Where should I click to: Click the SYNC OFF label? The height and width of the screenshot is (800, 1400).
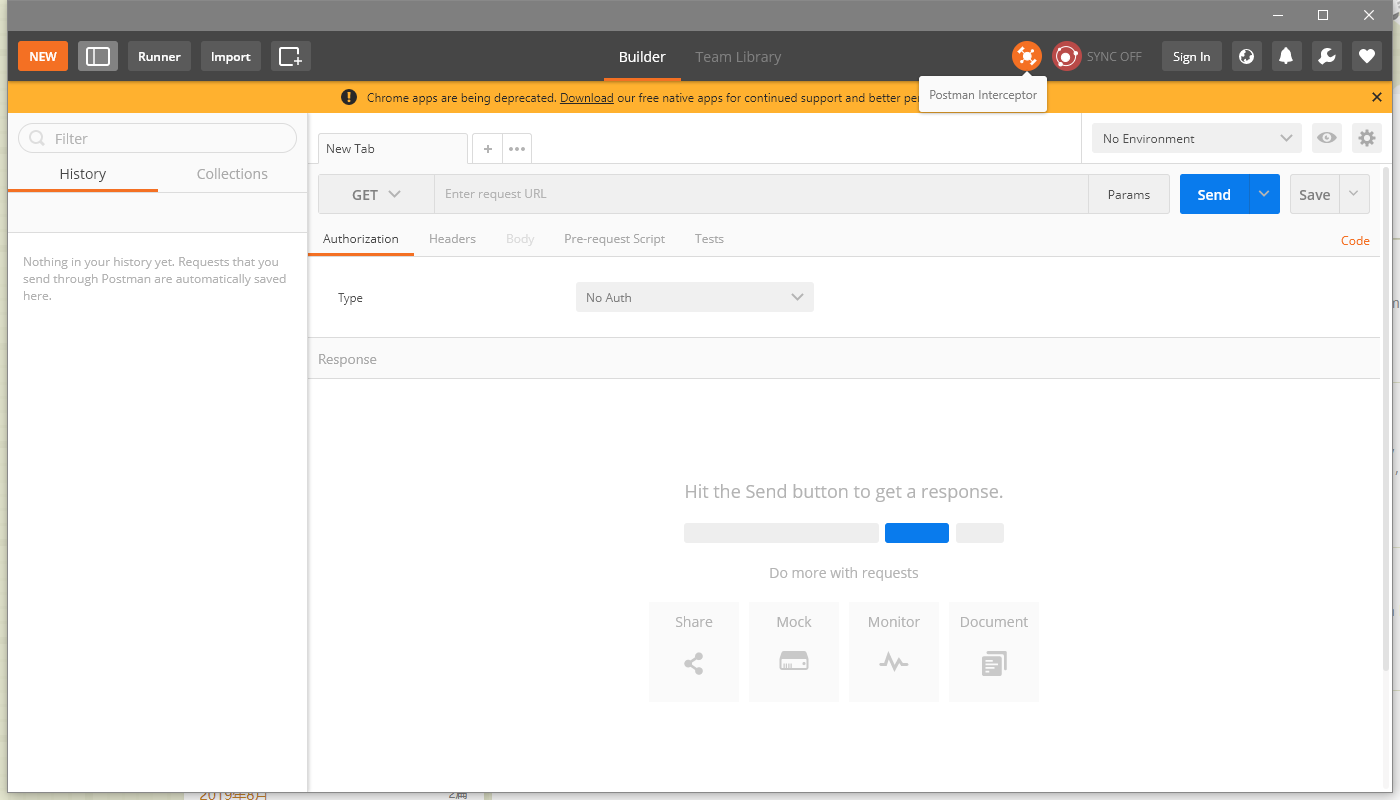click(x=1114, y=56)
